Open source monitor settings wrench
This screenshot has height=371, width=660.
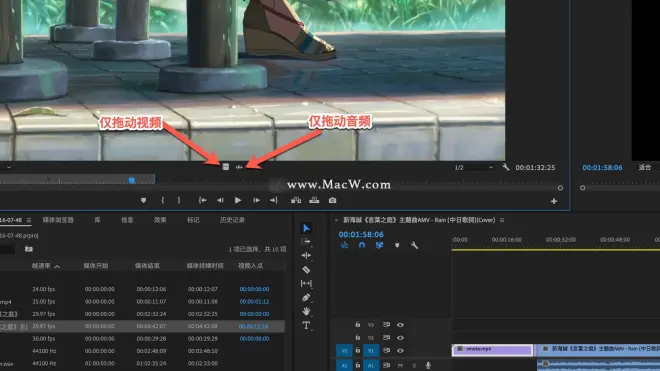tap(506, 167)
